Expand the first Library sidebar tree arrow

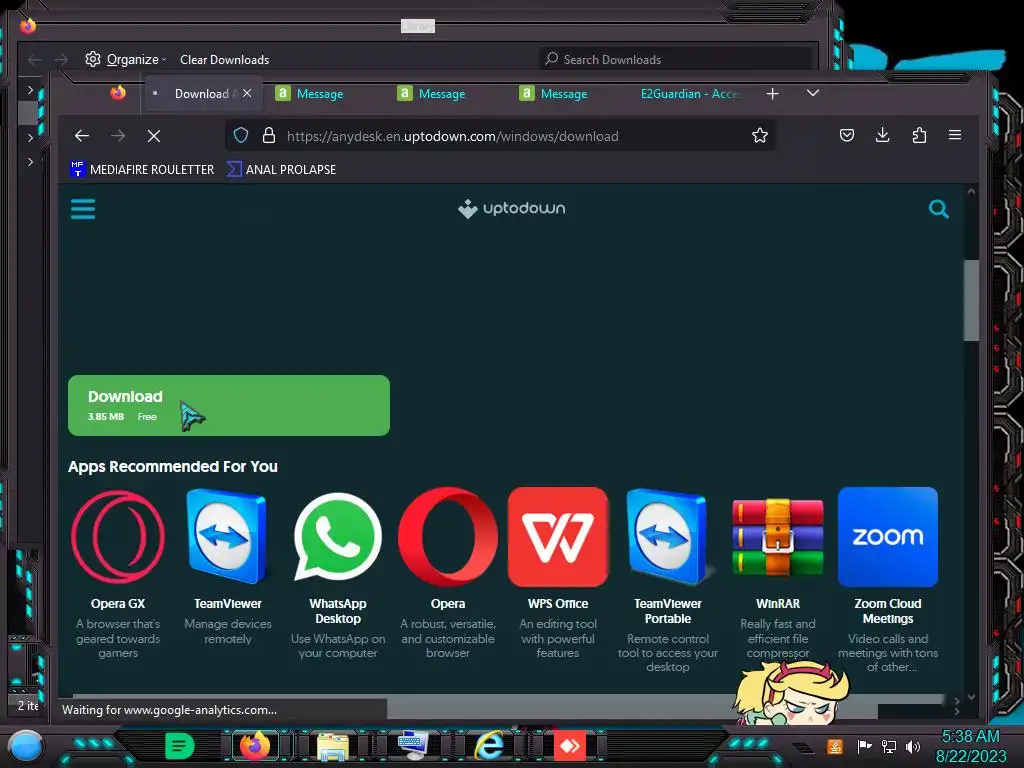click(30, 89)
